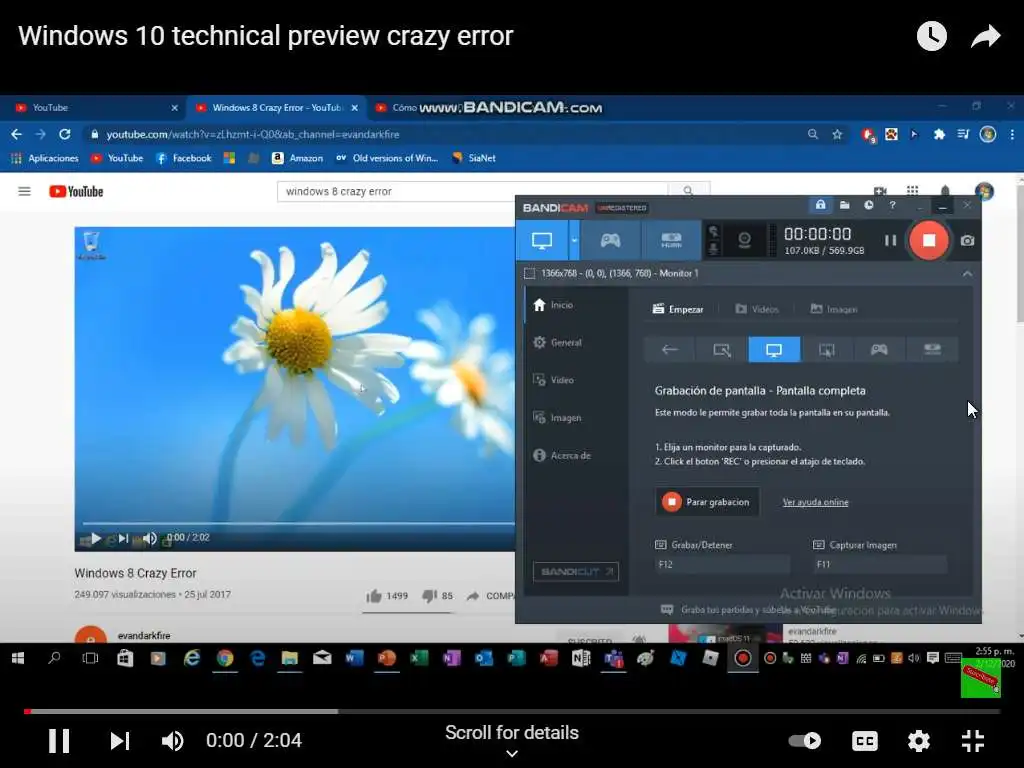Open Chrome from taskbar
The height and width of the screenshot is (768, 1024).
click(x=225, y=658)
